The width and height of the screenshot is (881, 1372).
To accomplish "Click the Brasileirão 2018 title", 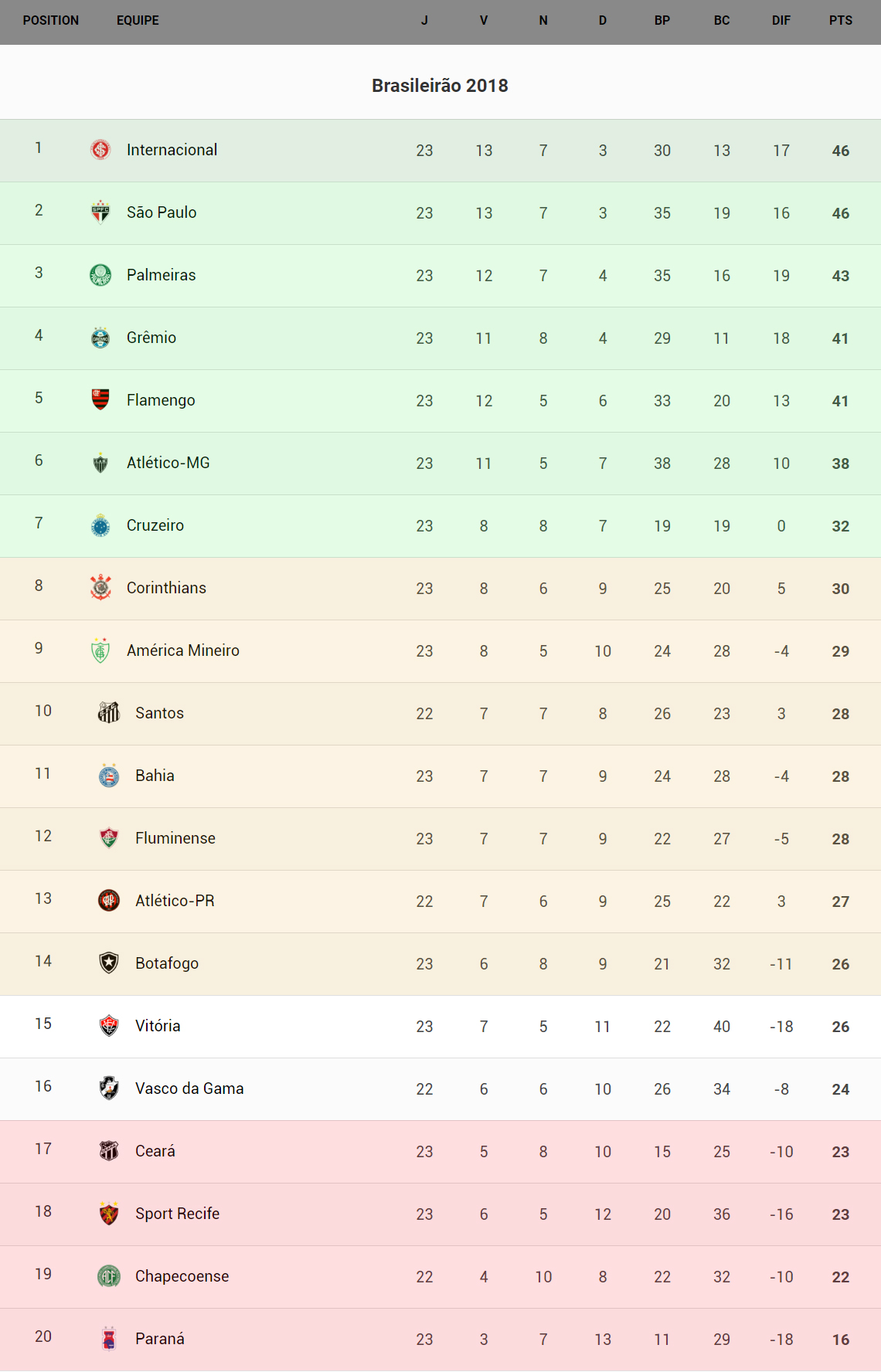I will 440,86.
